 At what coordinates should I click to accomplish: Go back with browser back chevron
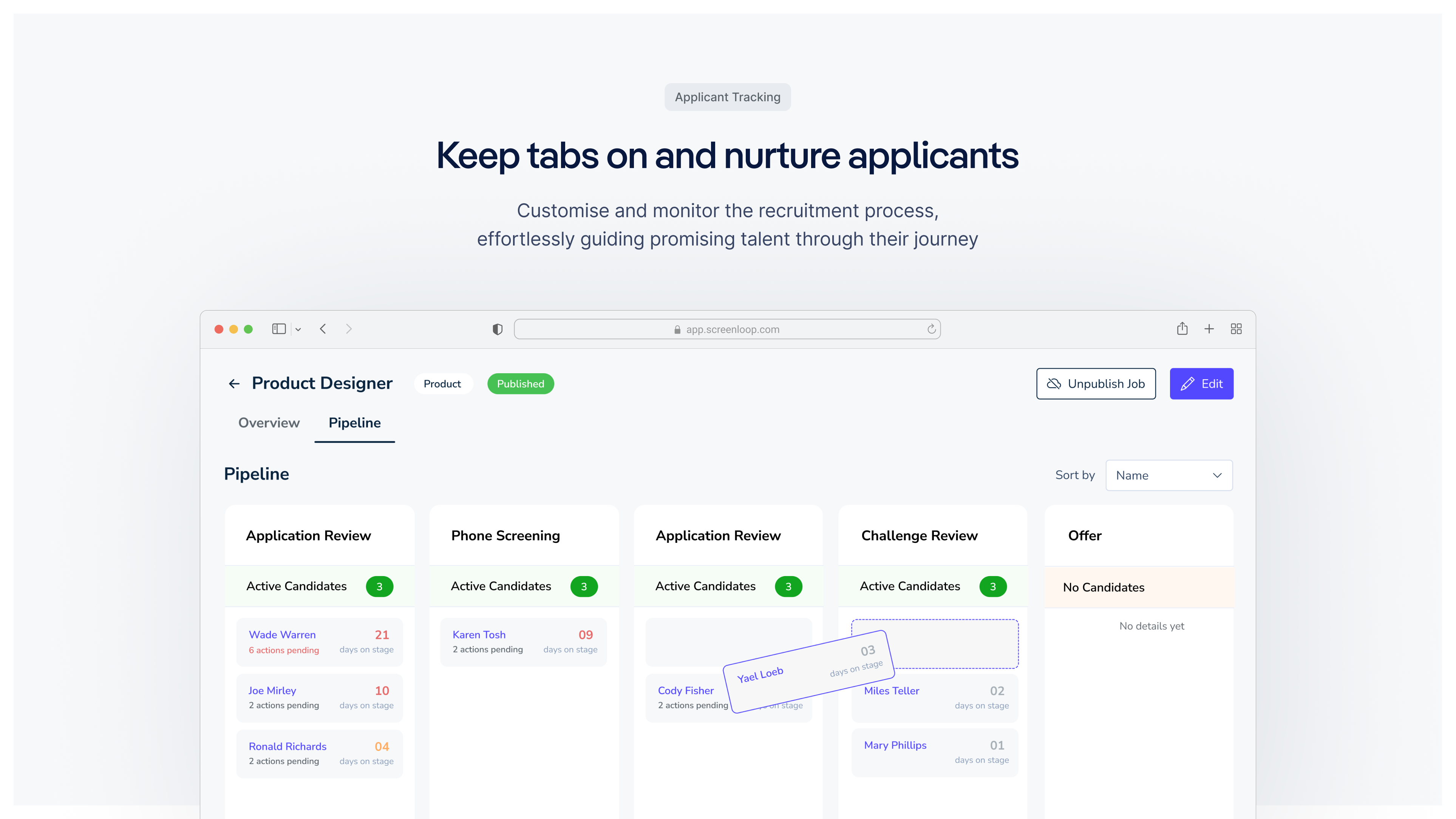pyautogui.click(x=323, y=329)
